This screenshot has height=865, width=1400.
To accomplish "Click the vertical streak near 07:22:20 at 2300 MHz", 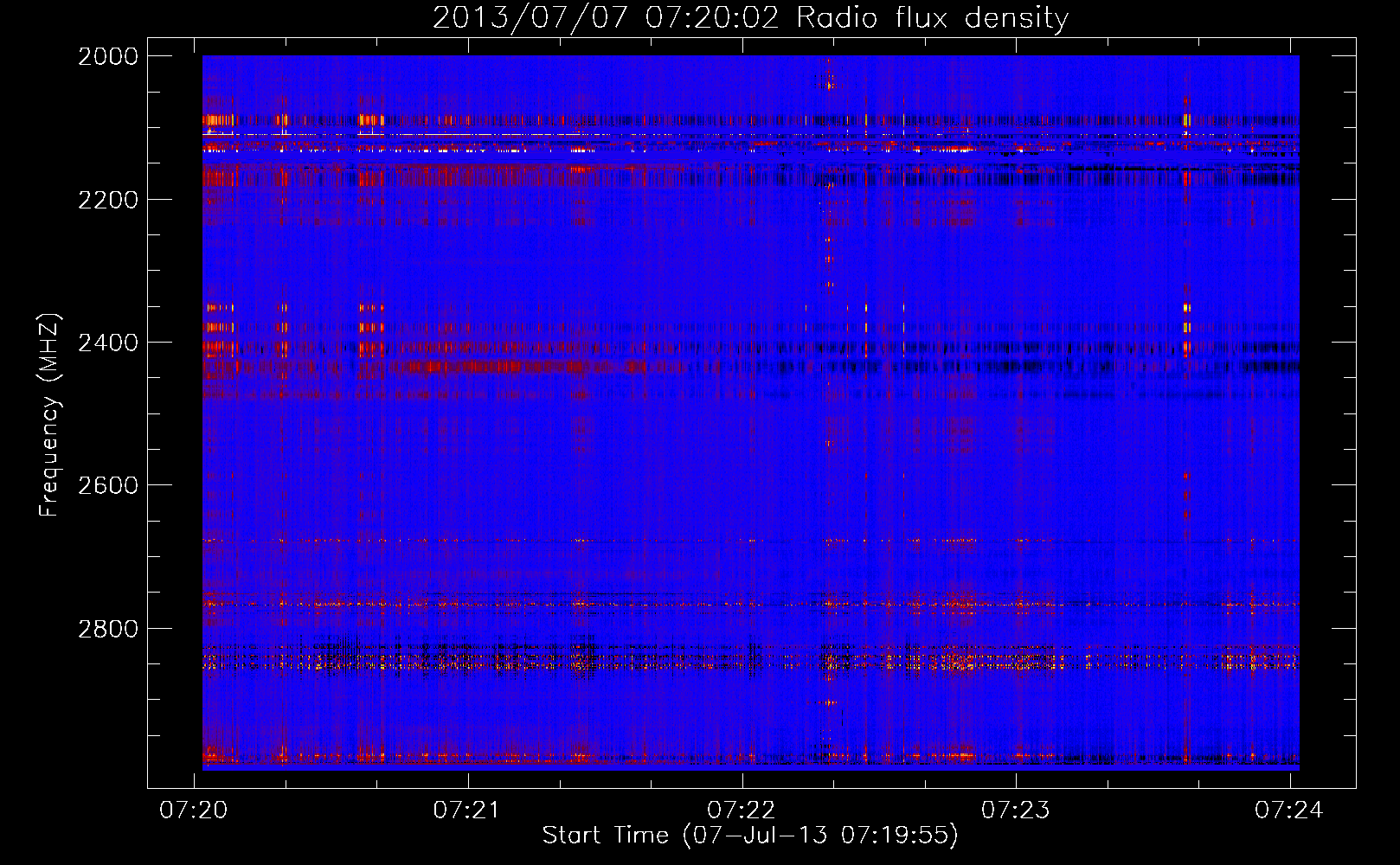I will coord(830,259).
